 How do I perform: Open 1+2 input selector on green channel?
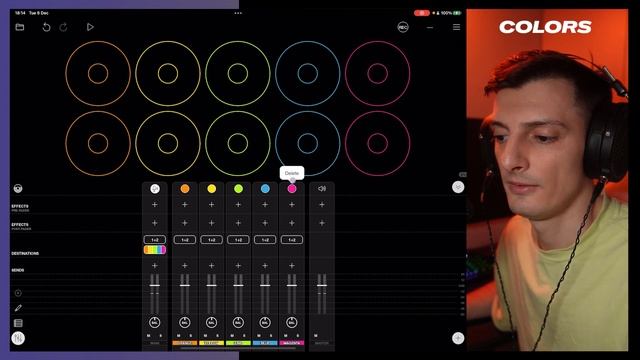click(238, 240)
